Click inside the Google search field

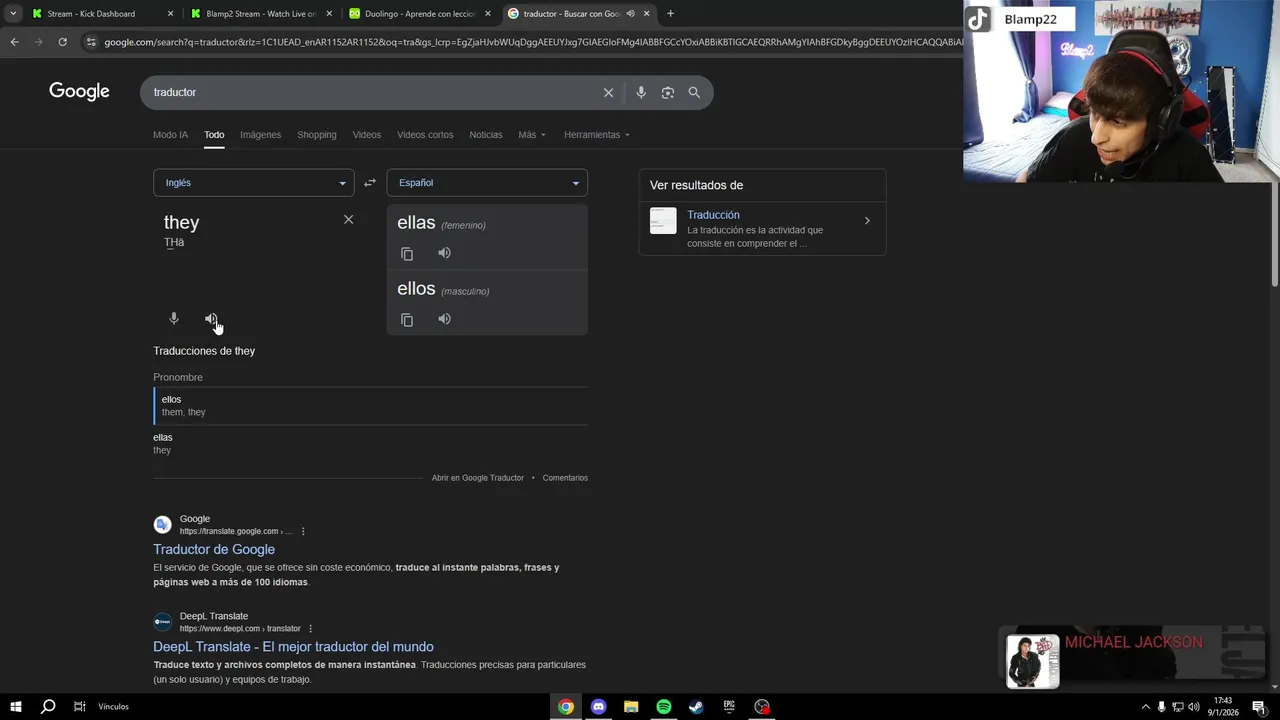pos(370,92)
